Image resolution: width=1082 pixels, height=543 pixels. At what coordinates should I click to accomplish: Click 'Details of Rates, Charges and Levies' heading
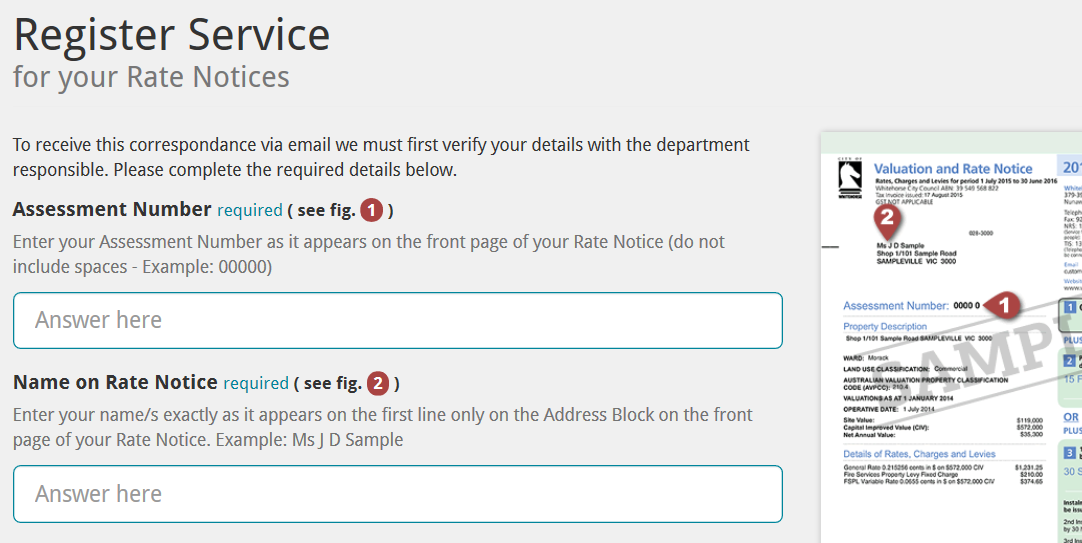click(x=919, y=454)
